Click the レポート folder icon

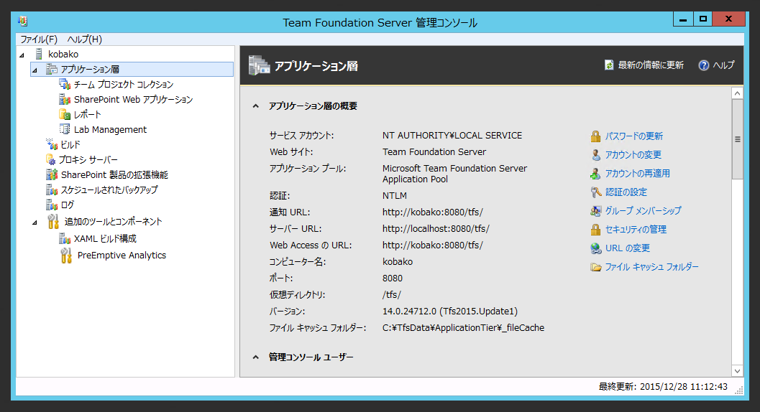coord(65,114)
